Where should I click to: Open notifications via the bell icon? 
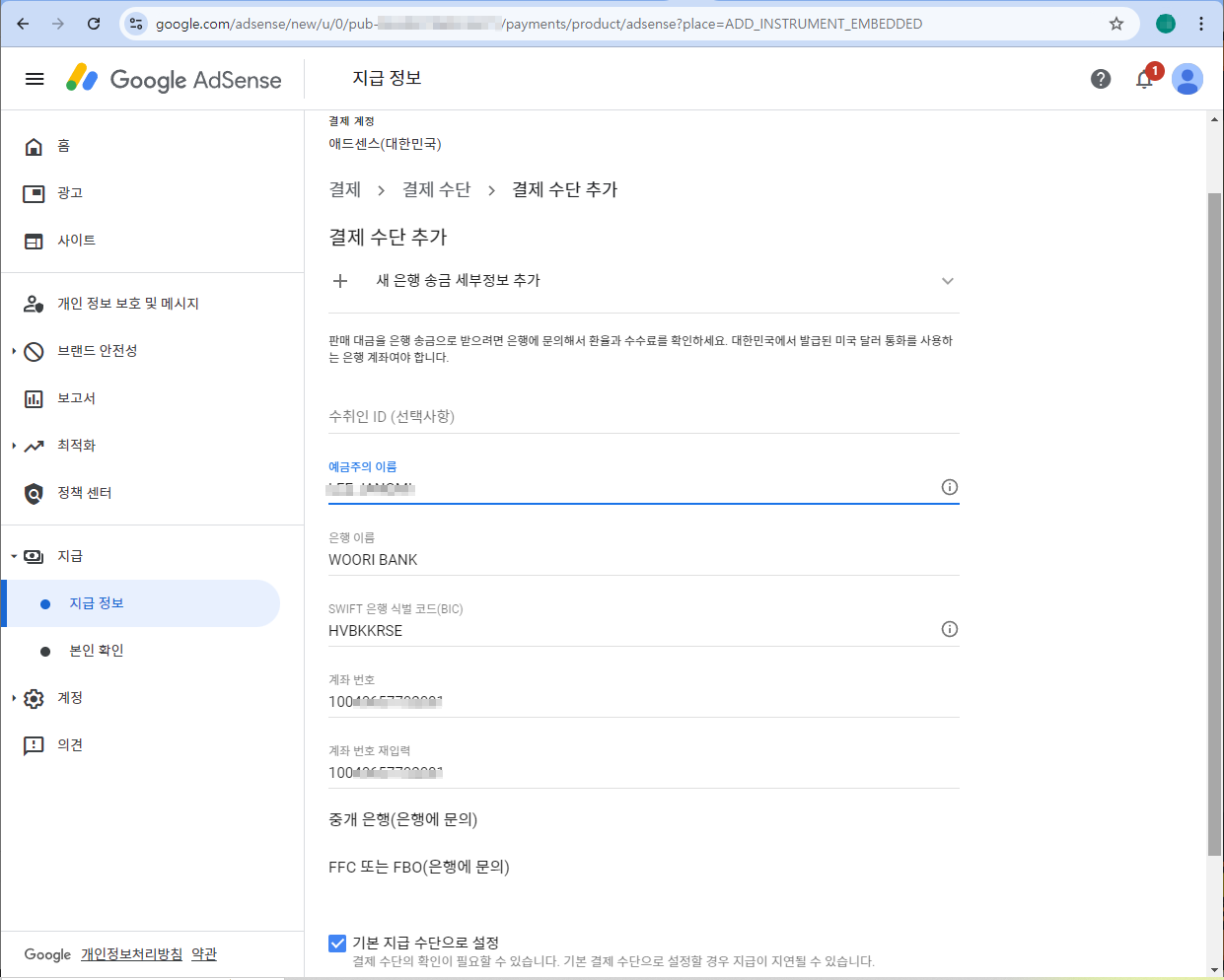1145,79
